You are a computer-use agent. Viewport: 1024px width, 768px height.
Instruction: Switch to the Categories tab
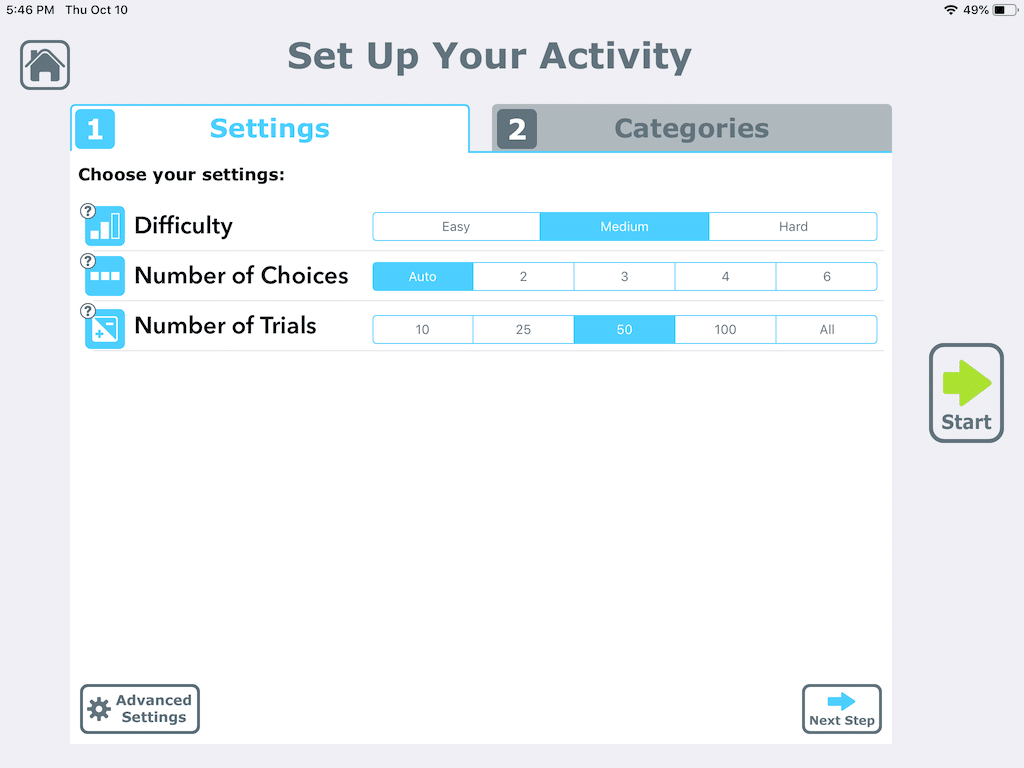[690, 128]
